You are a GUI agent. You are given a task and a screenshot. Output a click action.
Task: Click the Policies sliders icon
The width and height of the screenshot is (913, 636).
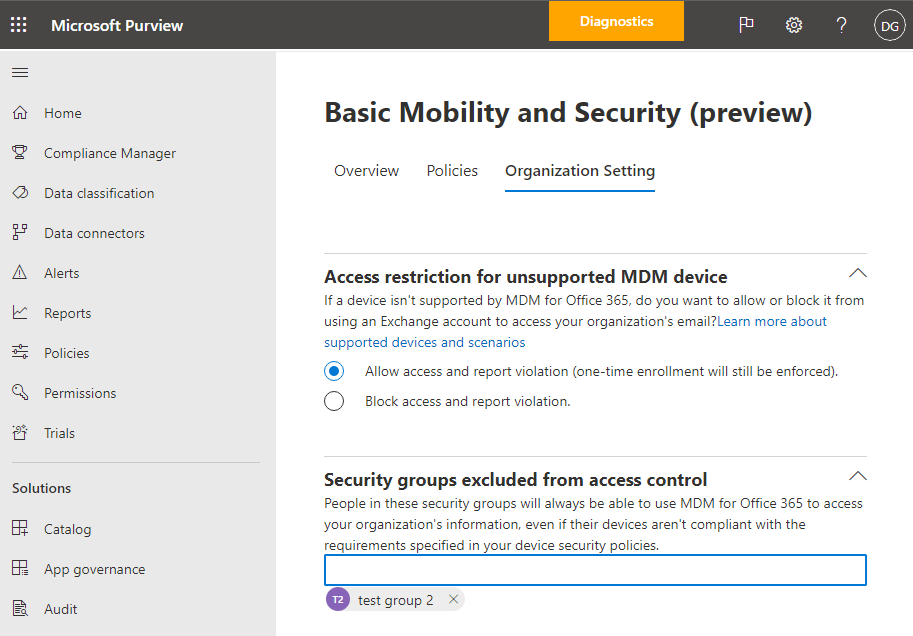(x=20, y=352)
